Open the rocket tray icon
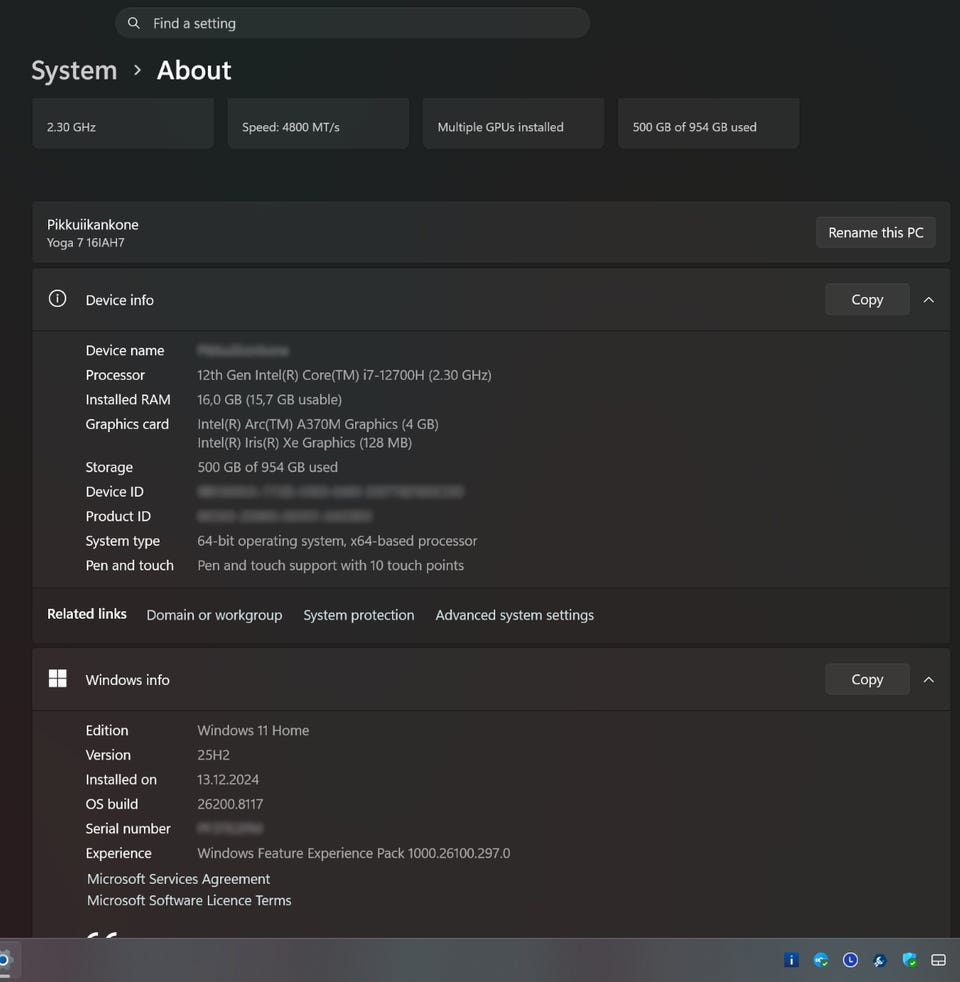Screen dimensions: 960x982 [880, 960]
